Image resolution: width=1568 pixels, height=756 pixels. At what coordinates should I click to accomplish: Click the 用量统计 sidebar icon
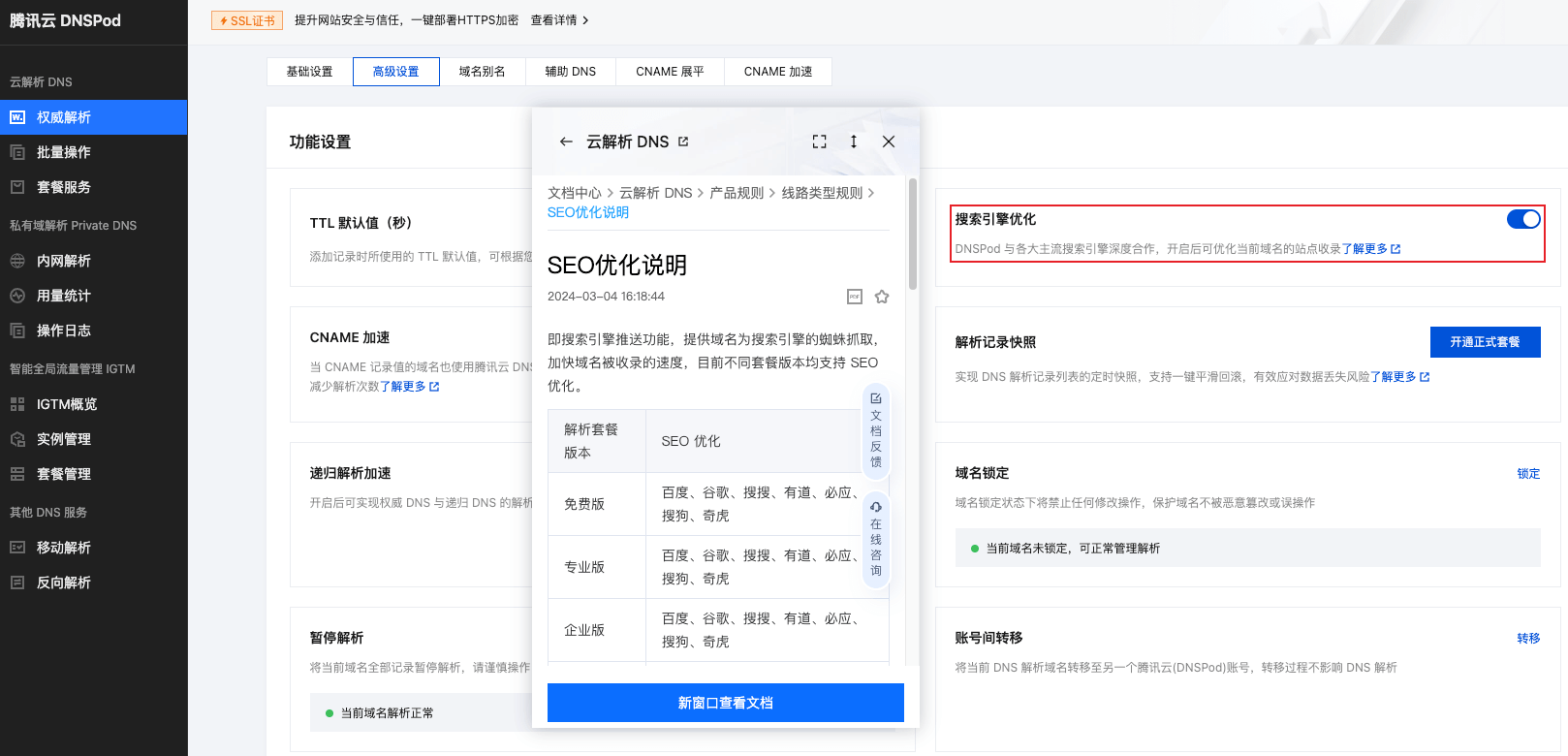[17, 296]
